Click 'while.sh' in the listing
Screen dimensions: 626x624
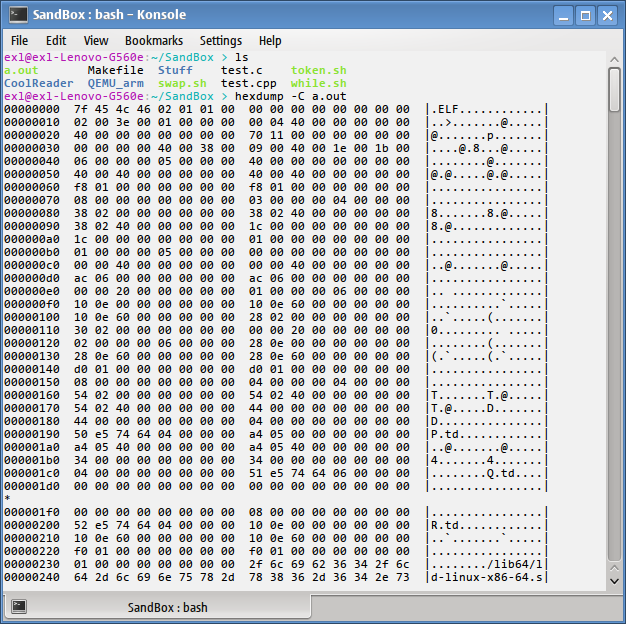coord(319,83)
